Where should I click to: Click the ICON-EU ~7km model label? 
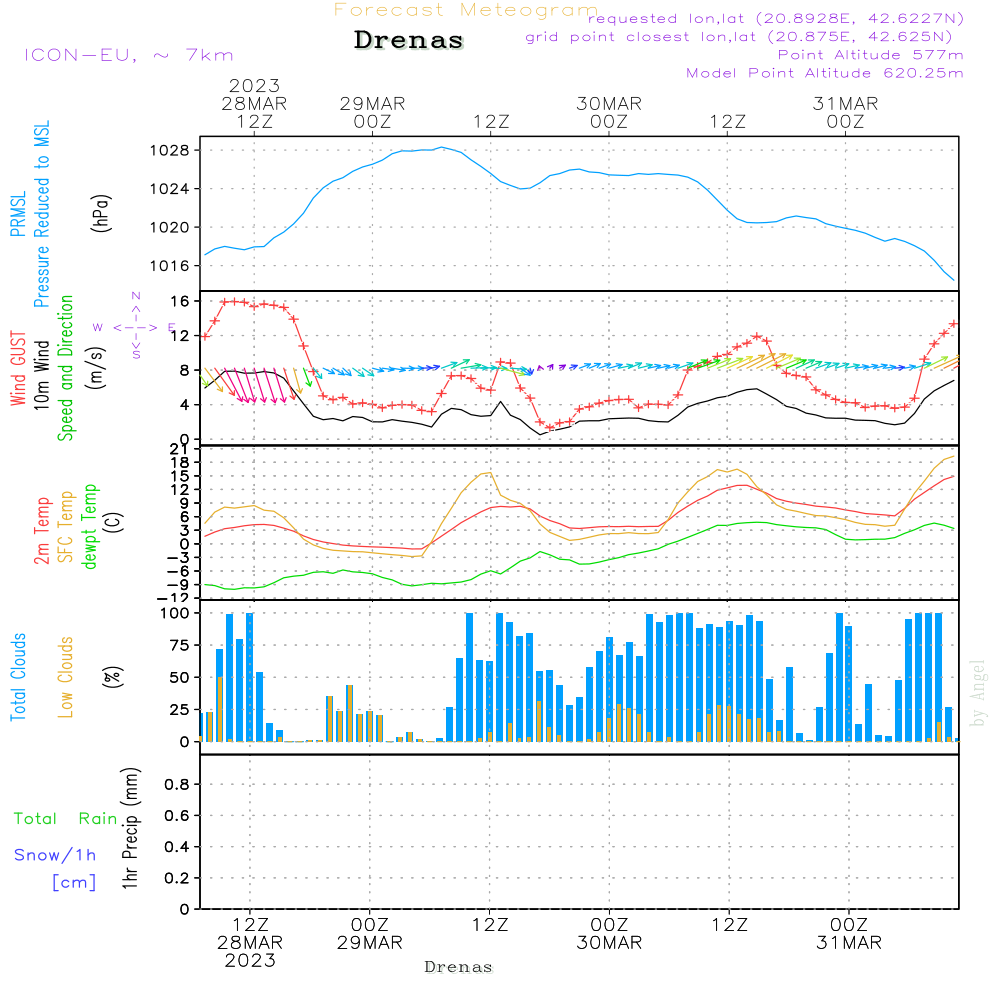(129, 55)
